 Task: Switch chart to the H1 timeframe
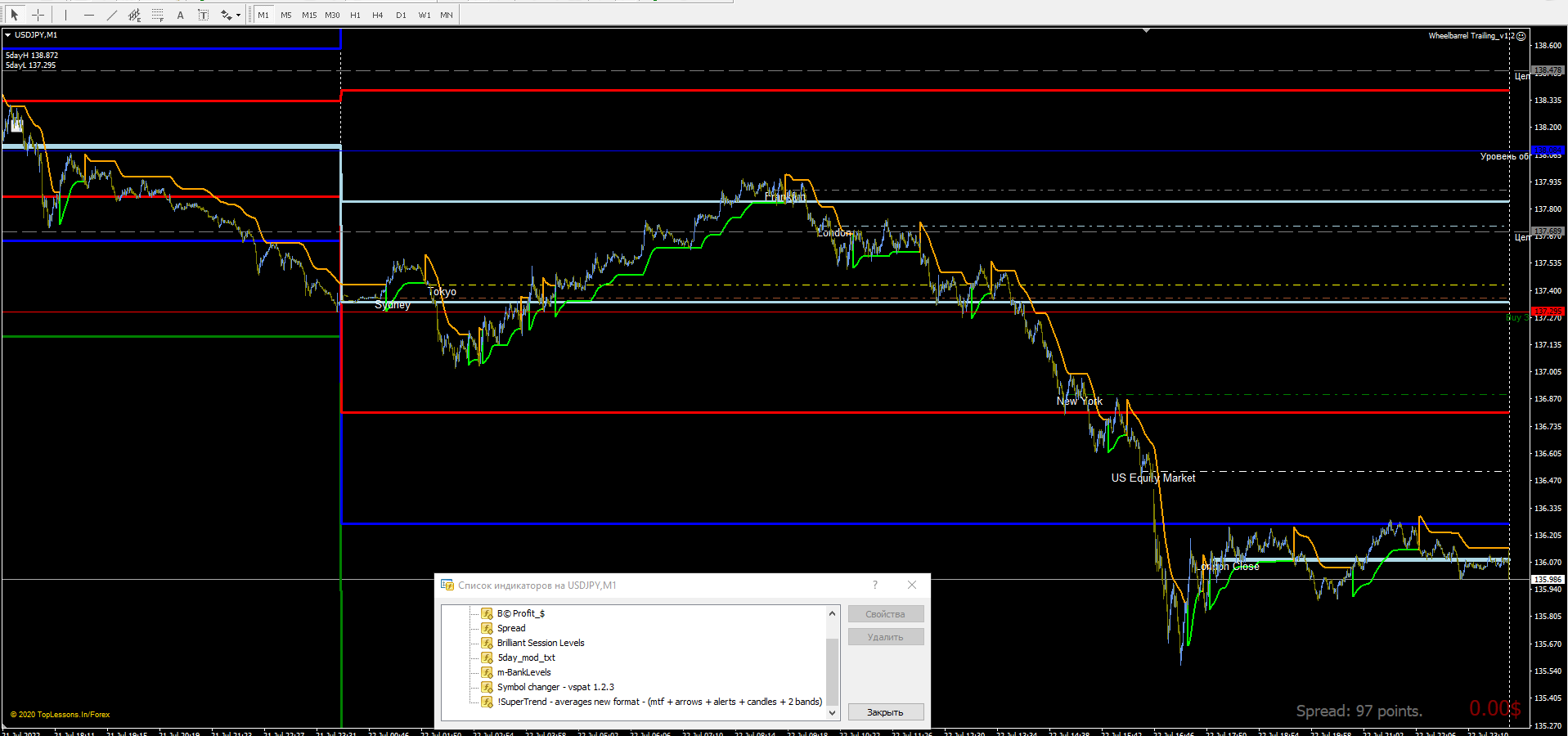355,15
